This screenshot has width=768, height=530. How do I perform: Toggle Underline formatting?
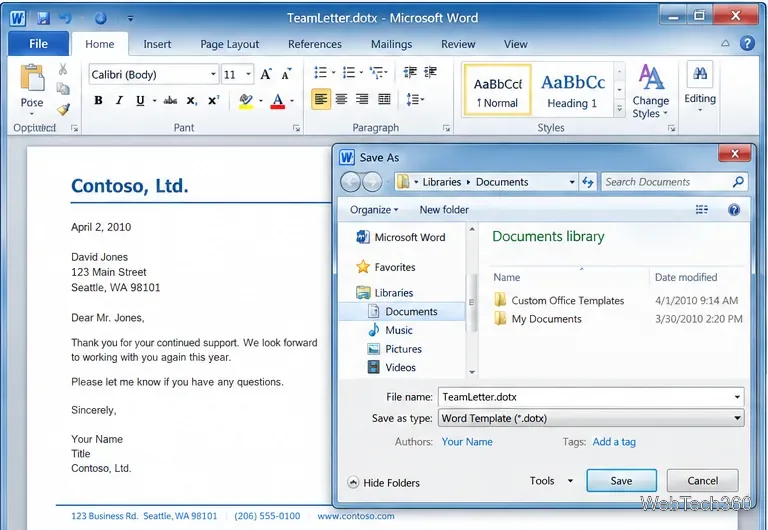[x=140, y=100]
